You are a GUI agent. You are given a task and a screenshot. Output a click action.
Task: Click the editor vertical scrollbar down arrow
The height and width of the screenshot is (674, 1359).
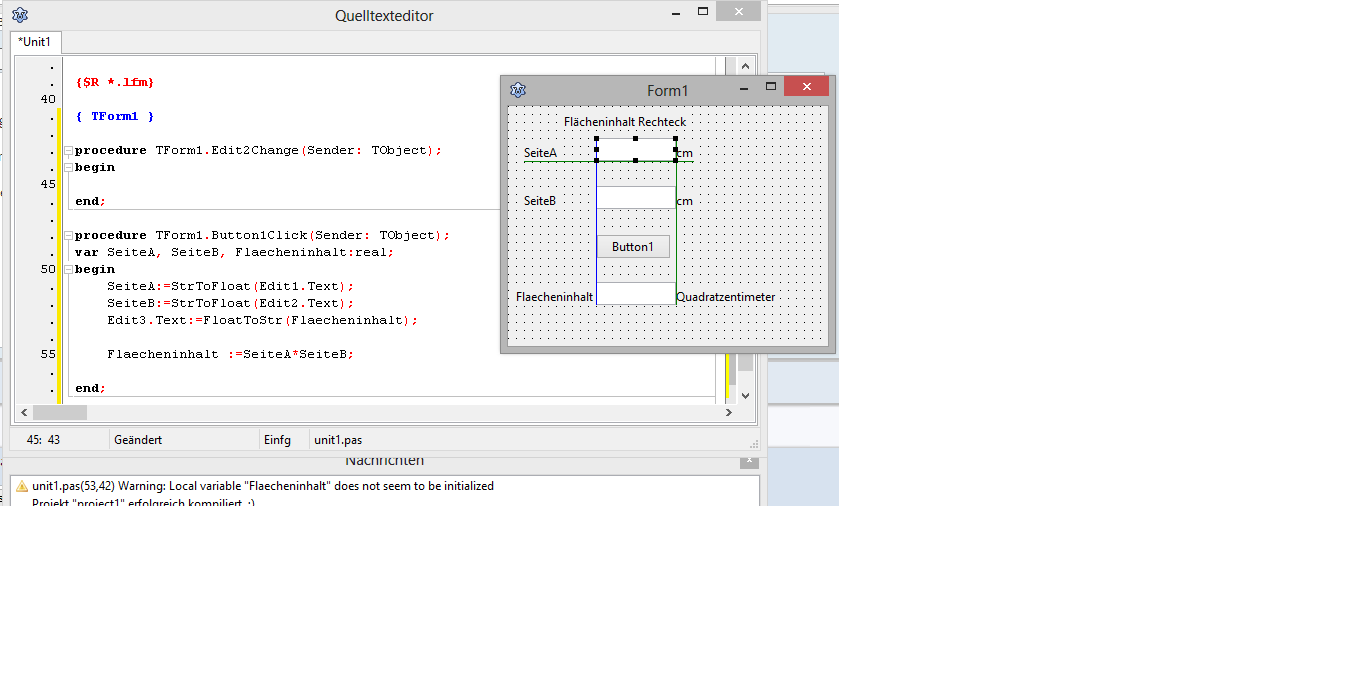click(745, 396)
